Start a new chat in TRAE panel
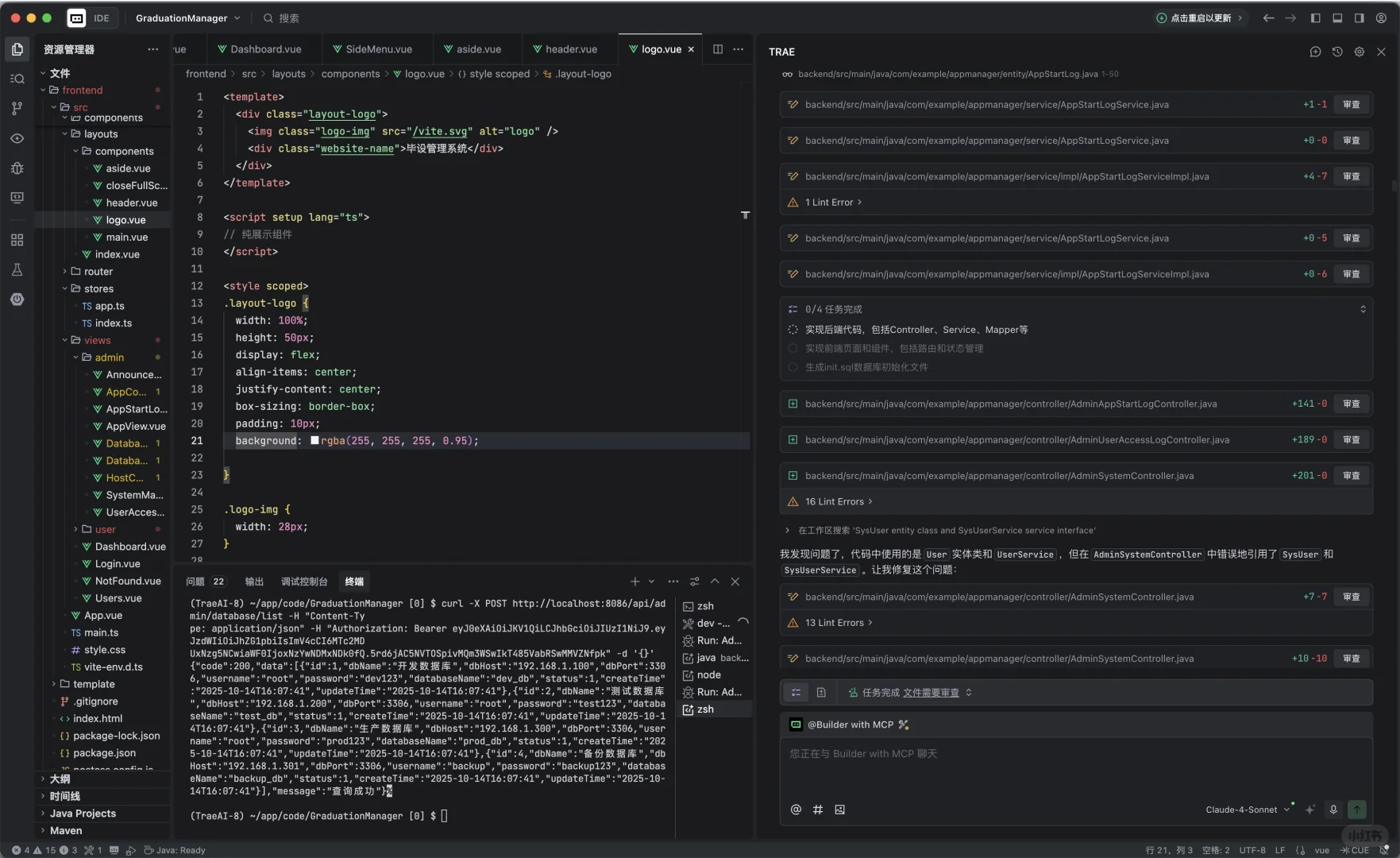Image resolution: width=1400 pixels, height=858 pixels. (x=1315, y=52)
